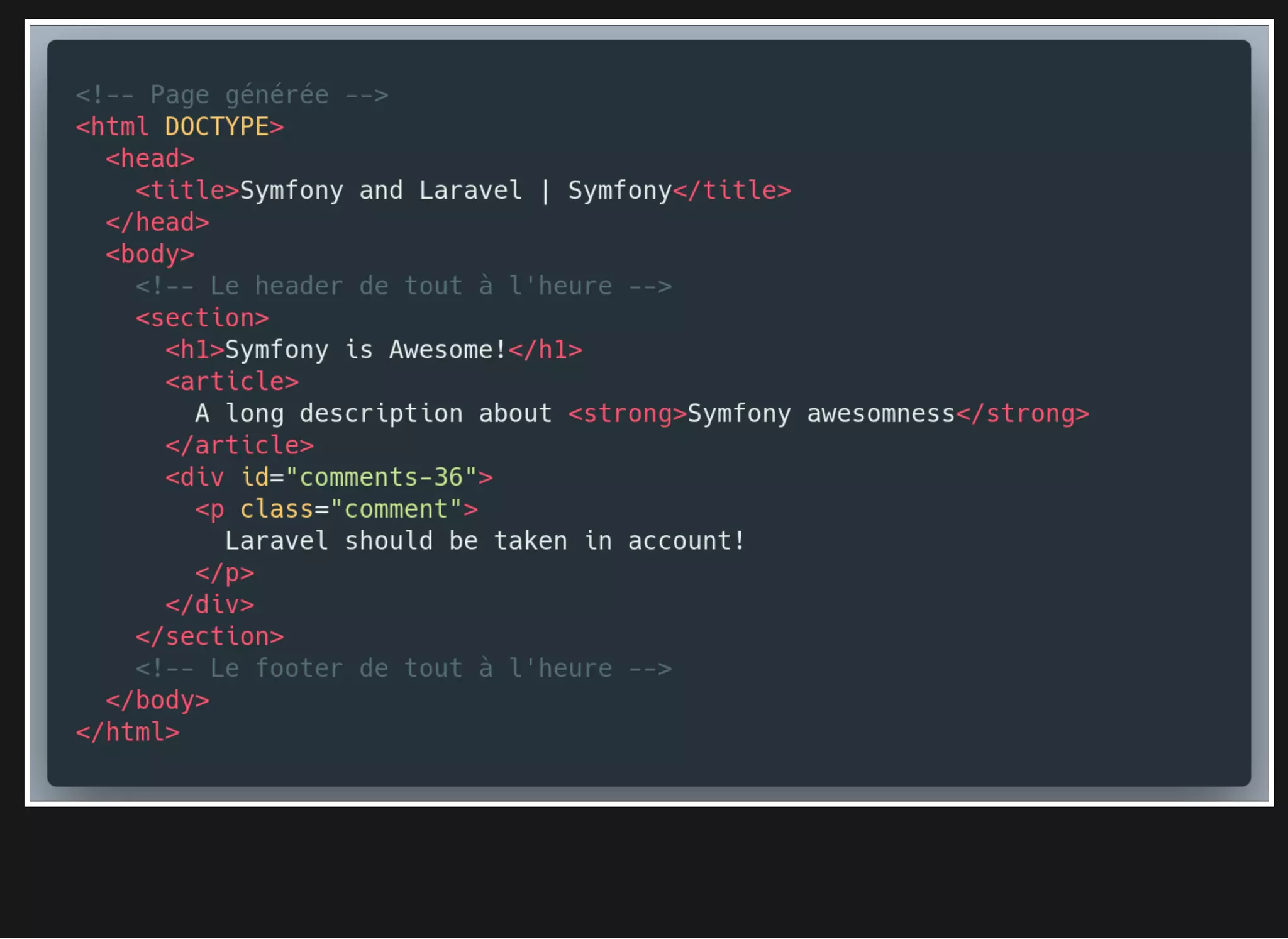Screen dimensions: 1288x939
Task: Click the closing "</h1>" tag
Action: tap(545, 350)
